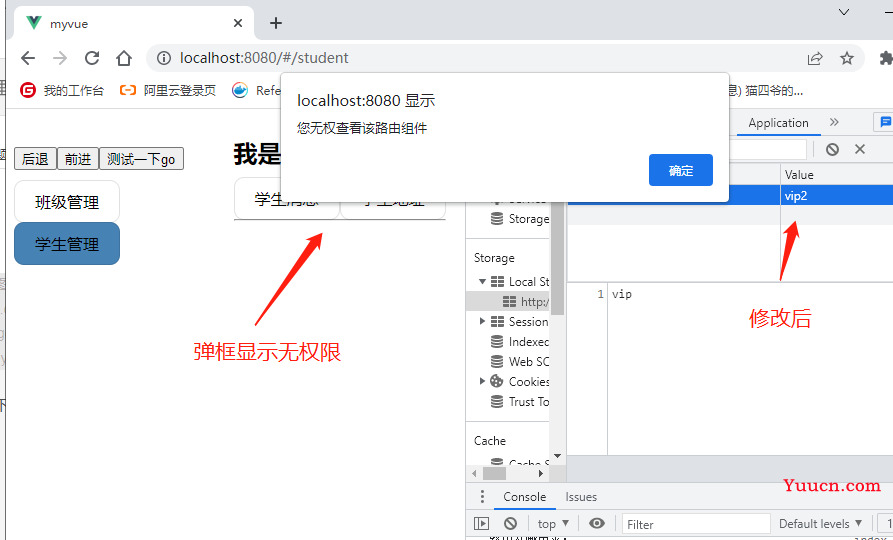Click the 前进 button
Screen dimensions: 893x540
[x=78, y=159]
